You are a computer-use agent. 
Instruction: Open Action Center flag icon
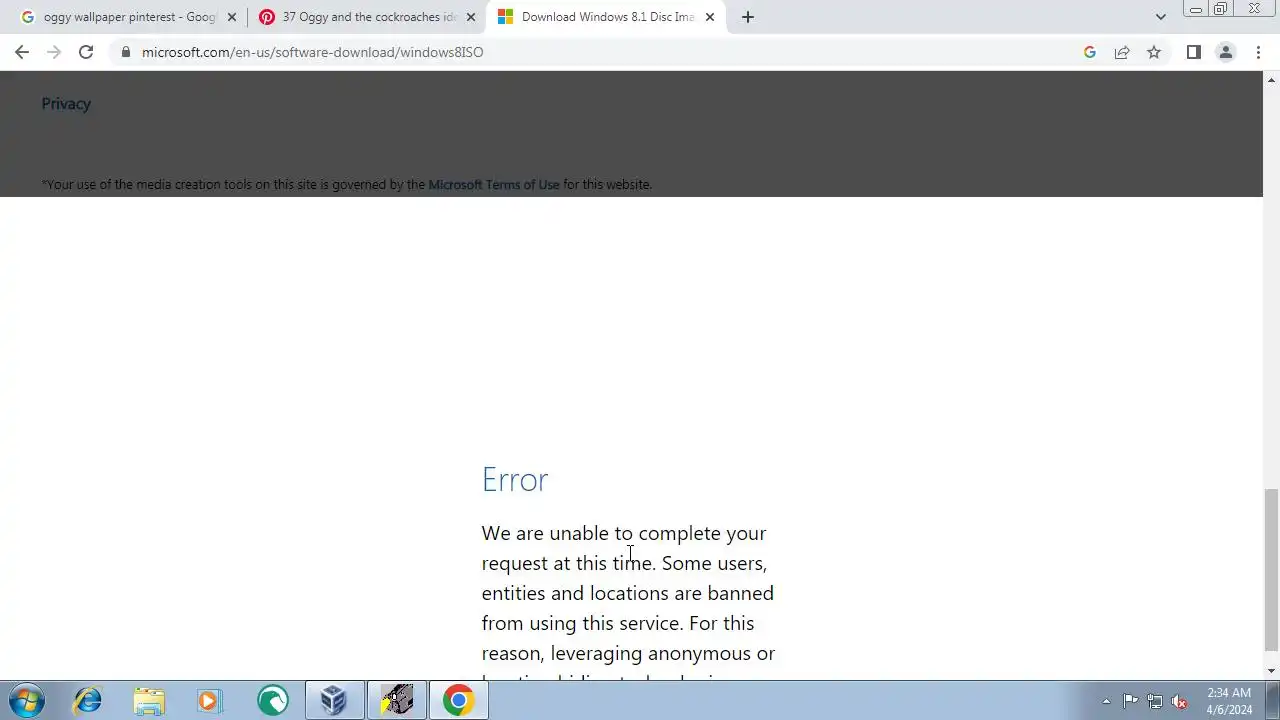point(1130,701)
